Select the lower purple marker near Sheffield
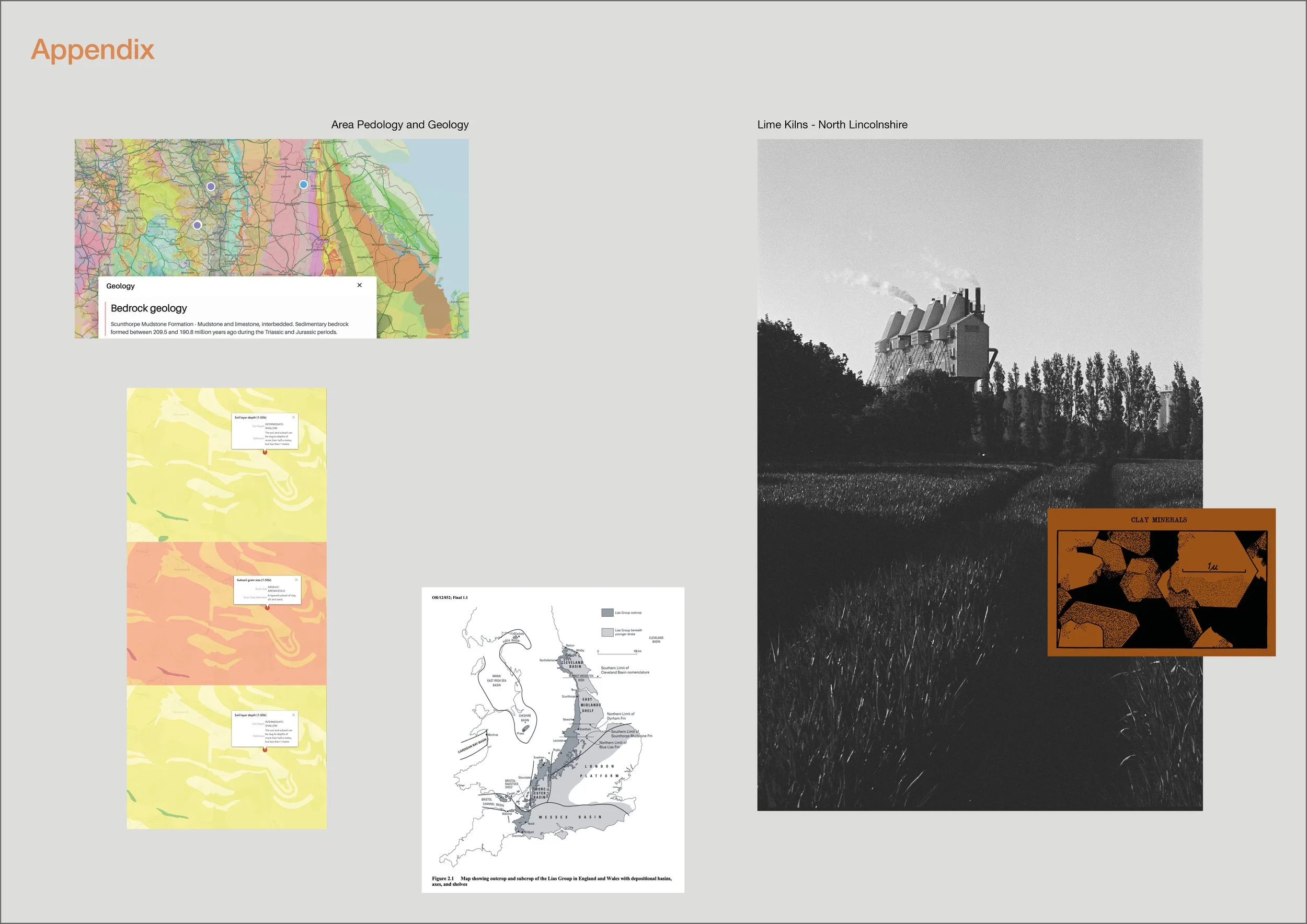The width and height of the screenshot is (1307, 924). (197, 225)
